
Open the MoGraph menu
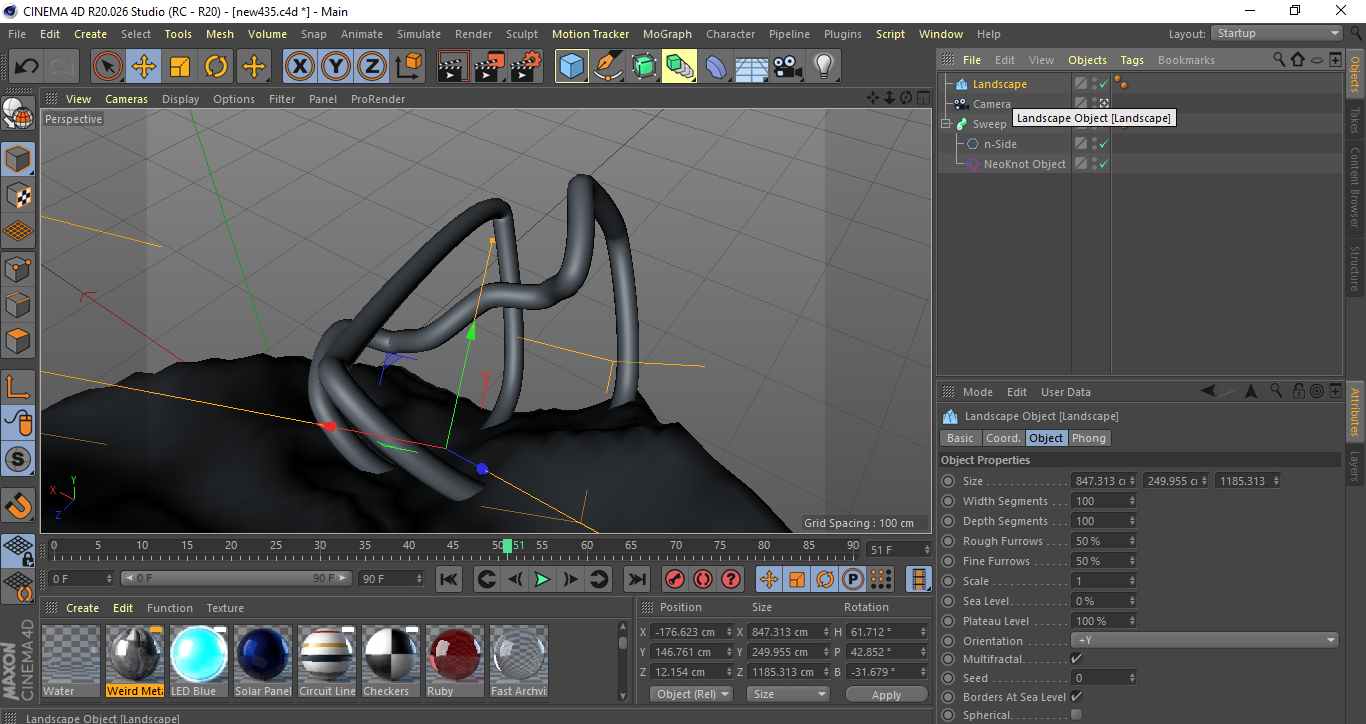tap(667, 34)
